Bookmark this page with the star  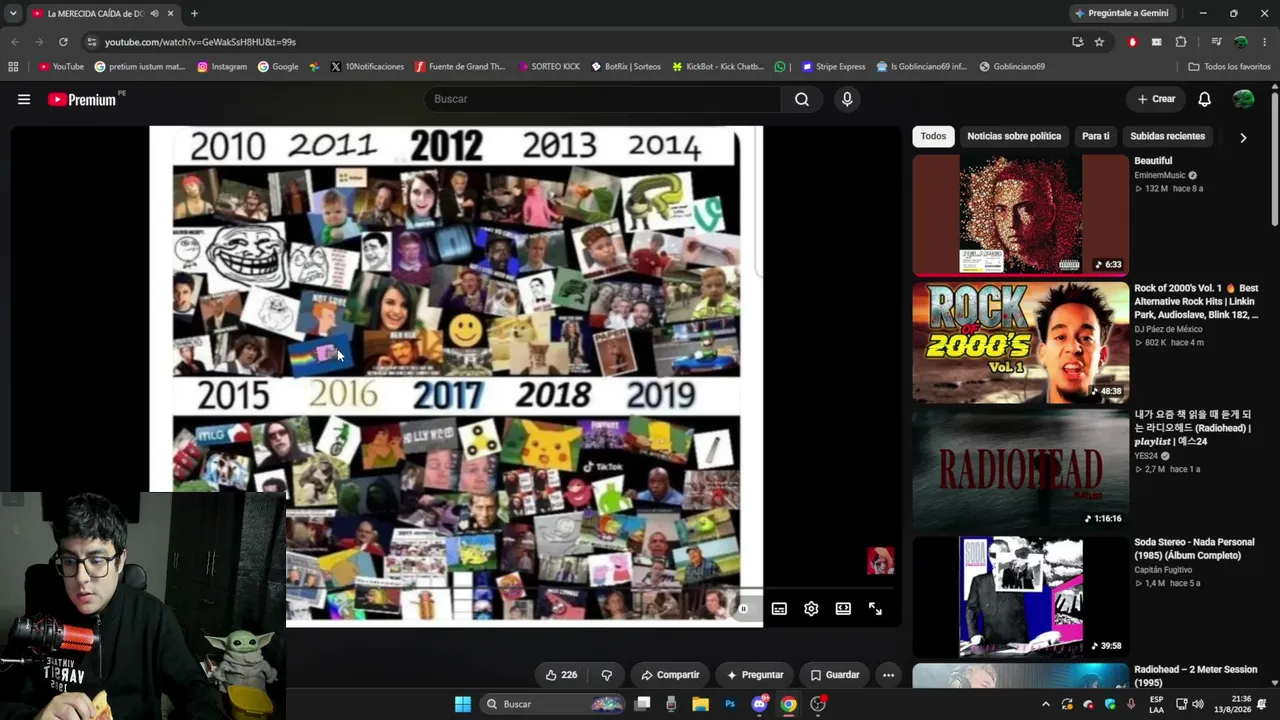click(1099, 42)
